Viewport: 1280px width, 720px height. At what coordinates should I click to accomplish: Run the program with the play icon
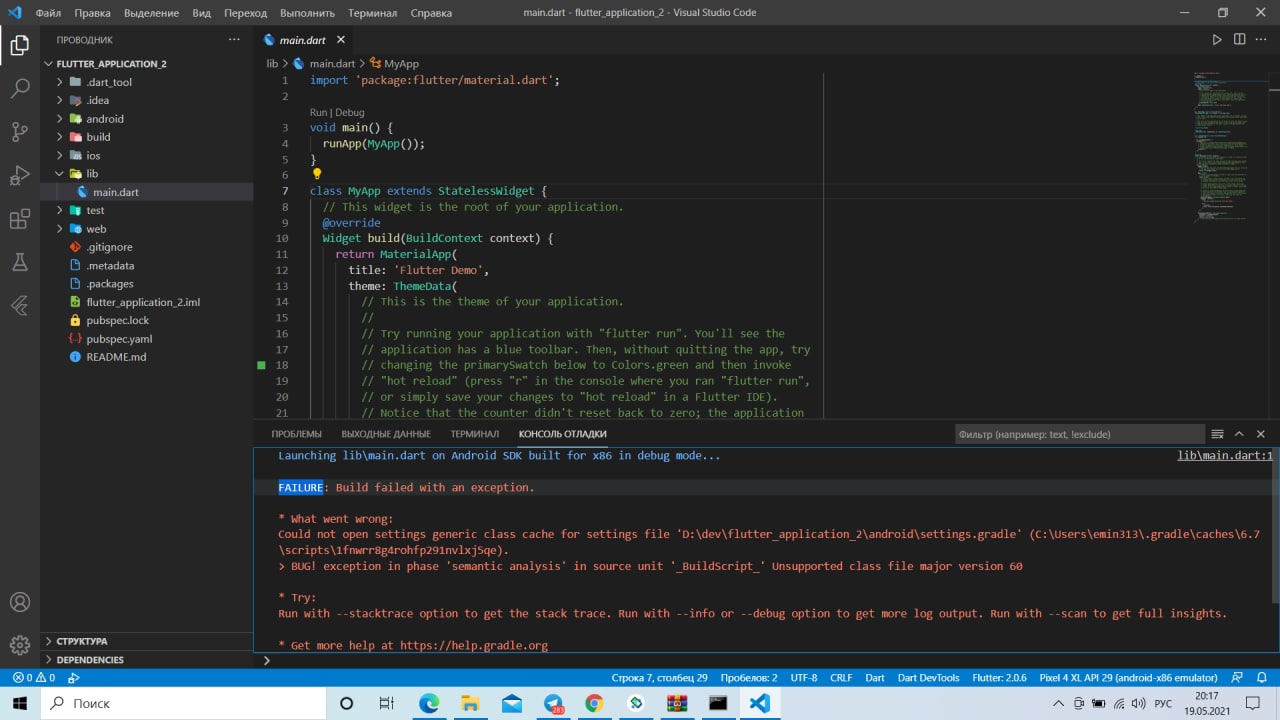[1217, 40]
